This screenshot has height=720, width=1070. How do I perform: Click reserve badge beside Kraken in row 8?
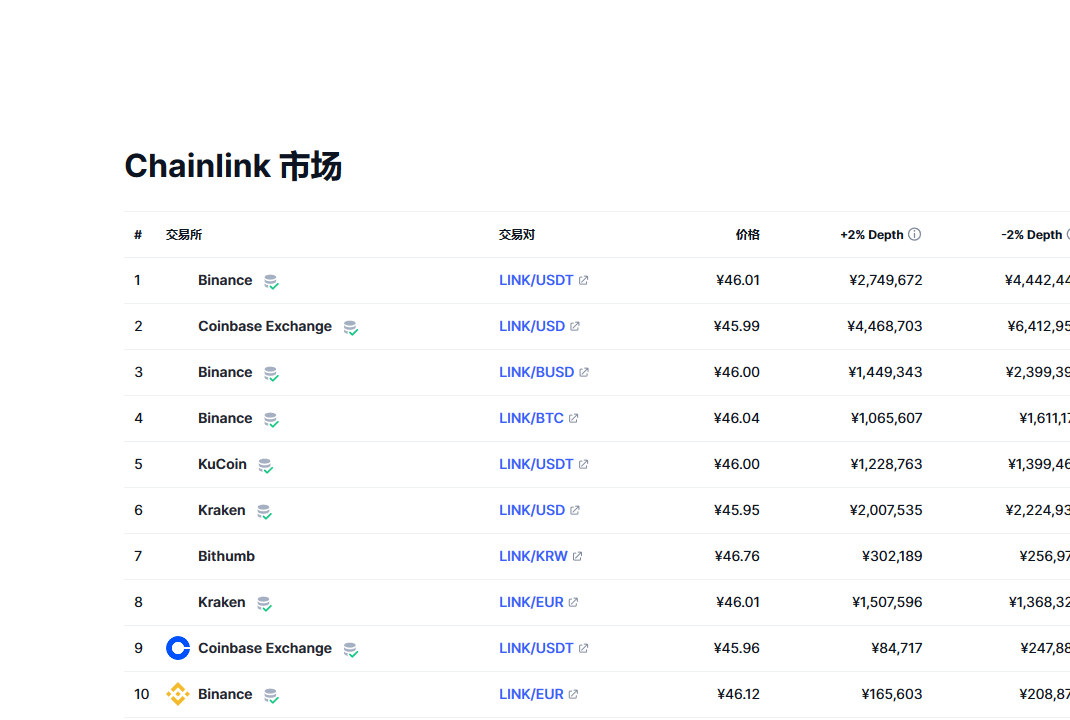(x=264, y=603)
